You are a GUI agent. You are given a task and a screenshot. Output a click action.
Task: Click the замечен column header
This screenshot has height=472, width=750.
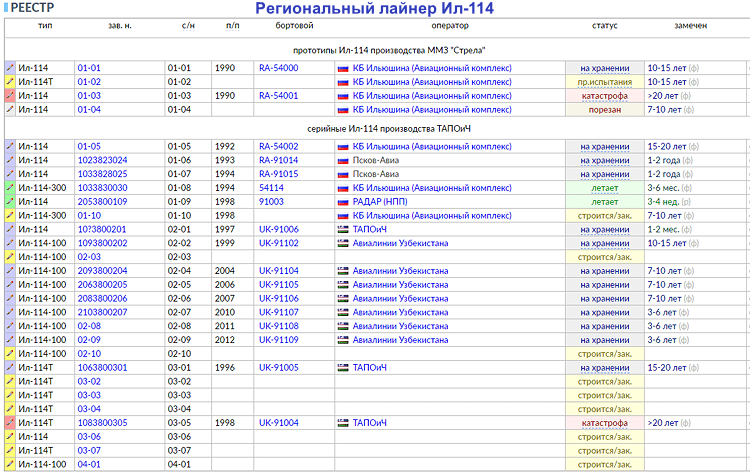[x=690, y=26]
